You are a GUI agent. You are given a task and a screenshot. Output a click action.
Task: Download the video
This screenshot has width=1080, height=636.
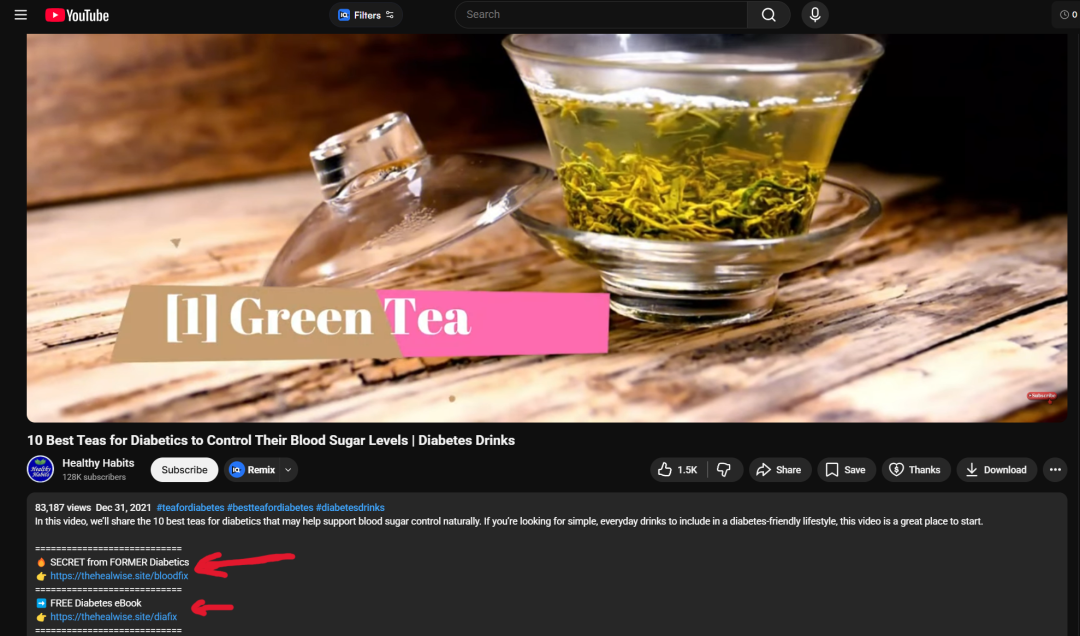point(996,470)
